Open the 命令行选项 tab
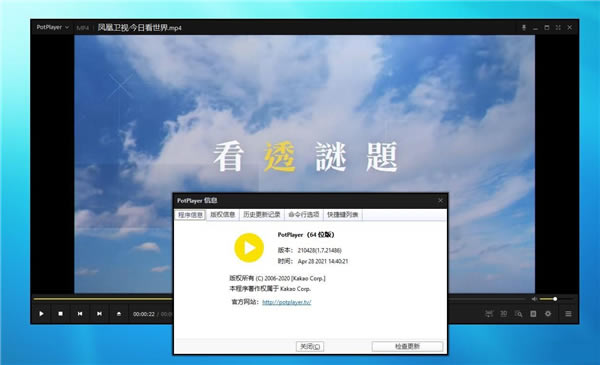The height and width of the screenshot is (365, 600). (304, 215)
